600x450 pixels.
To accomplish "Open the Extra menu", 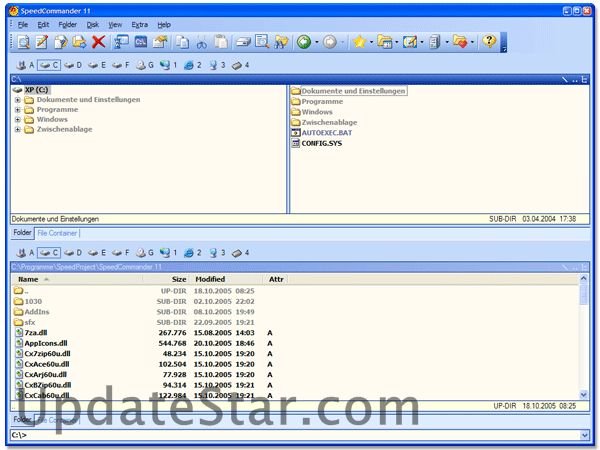I will click(x=140, y=25).
